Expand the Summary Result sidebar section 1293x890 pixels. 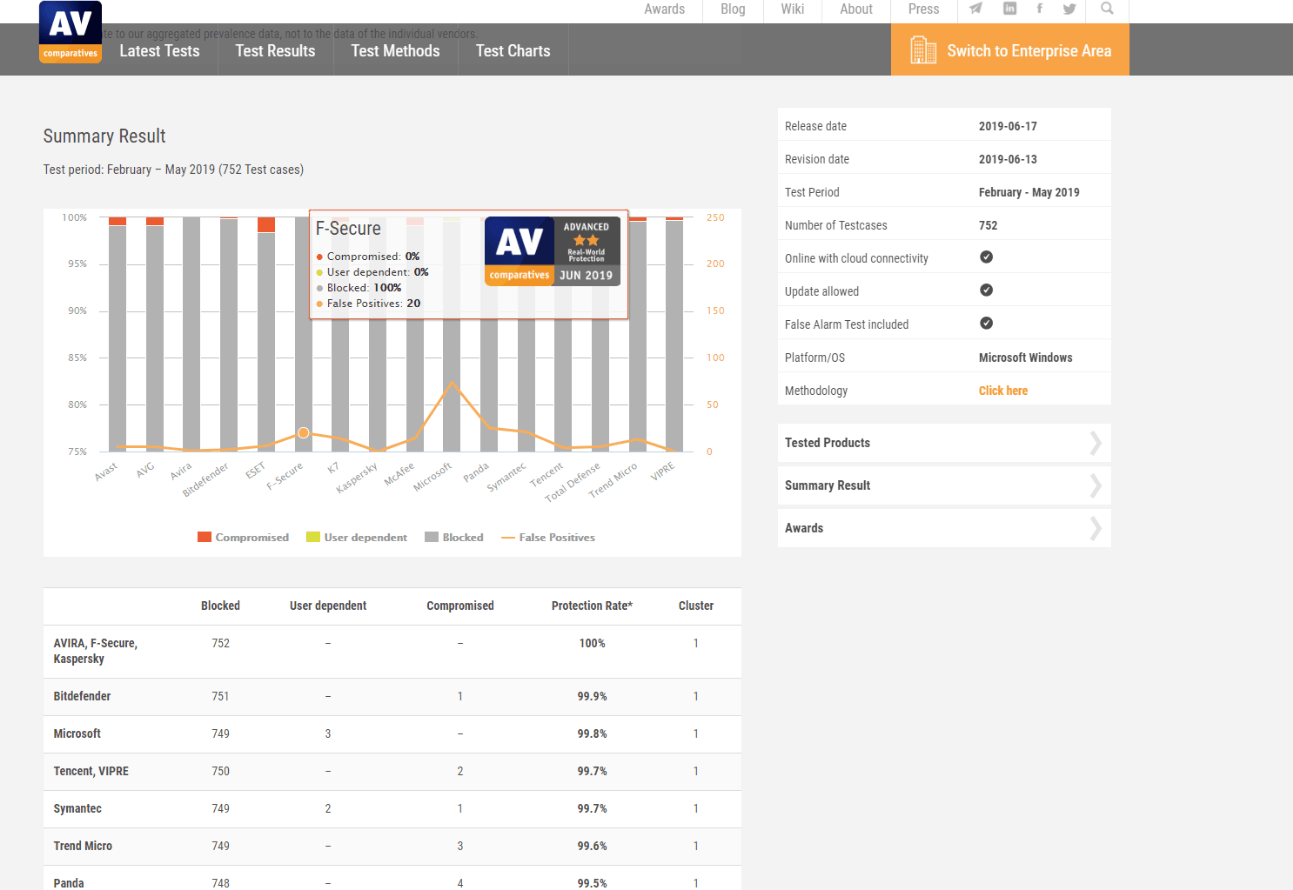(x=944, y=486)
